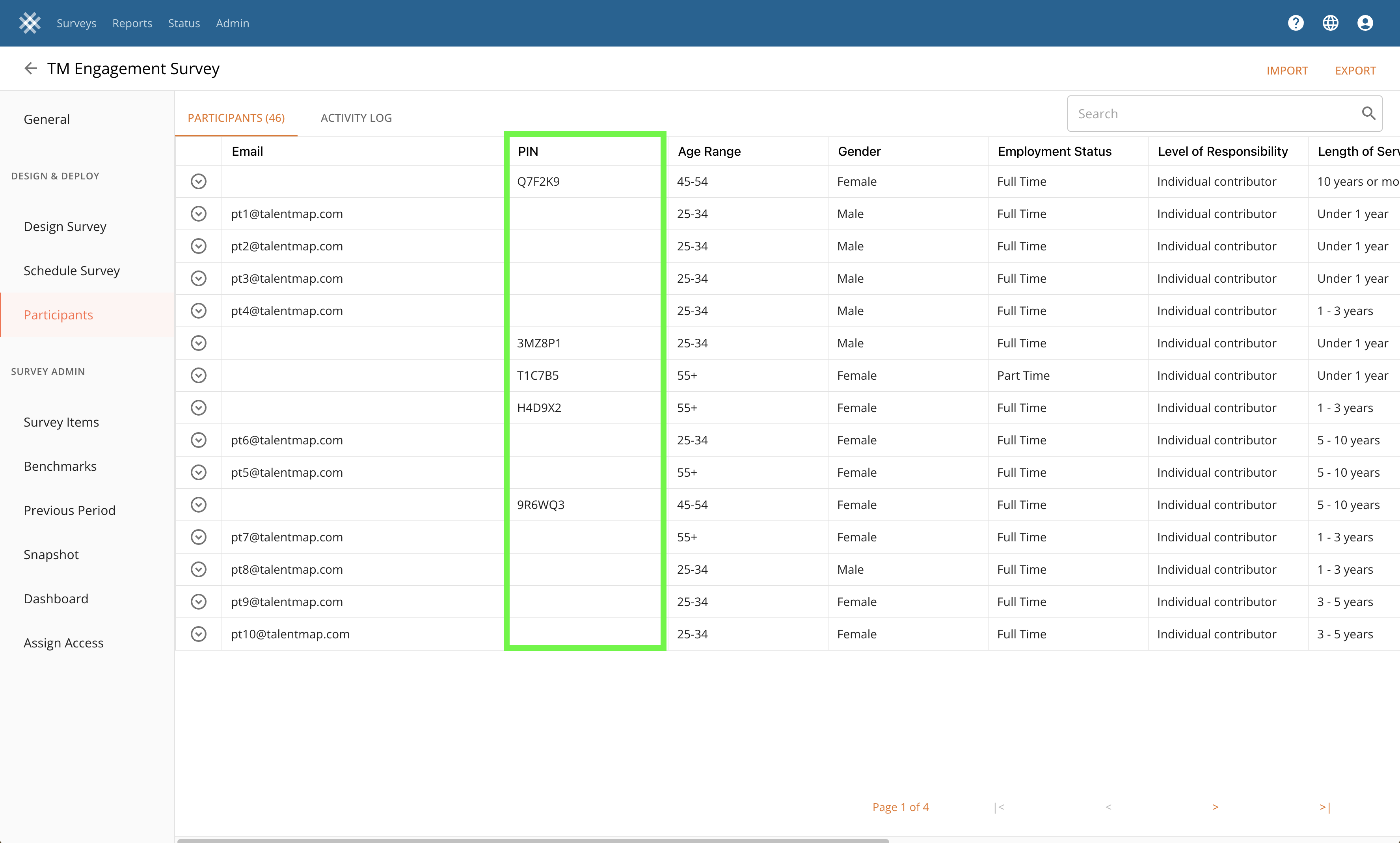The width and height of the screenshot is (1400, 843).
Task: Expand row options for pt1@talentmap.com
Action: click(198, 214)
